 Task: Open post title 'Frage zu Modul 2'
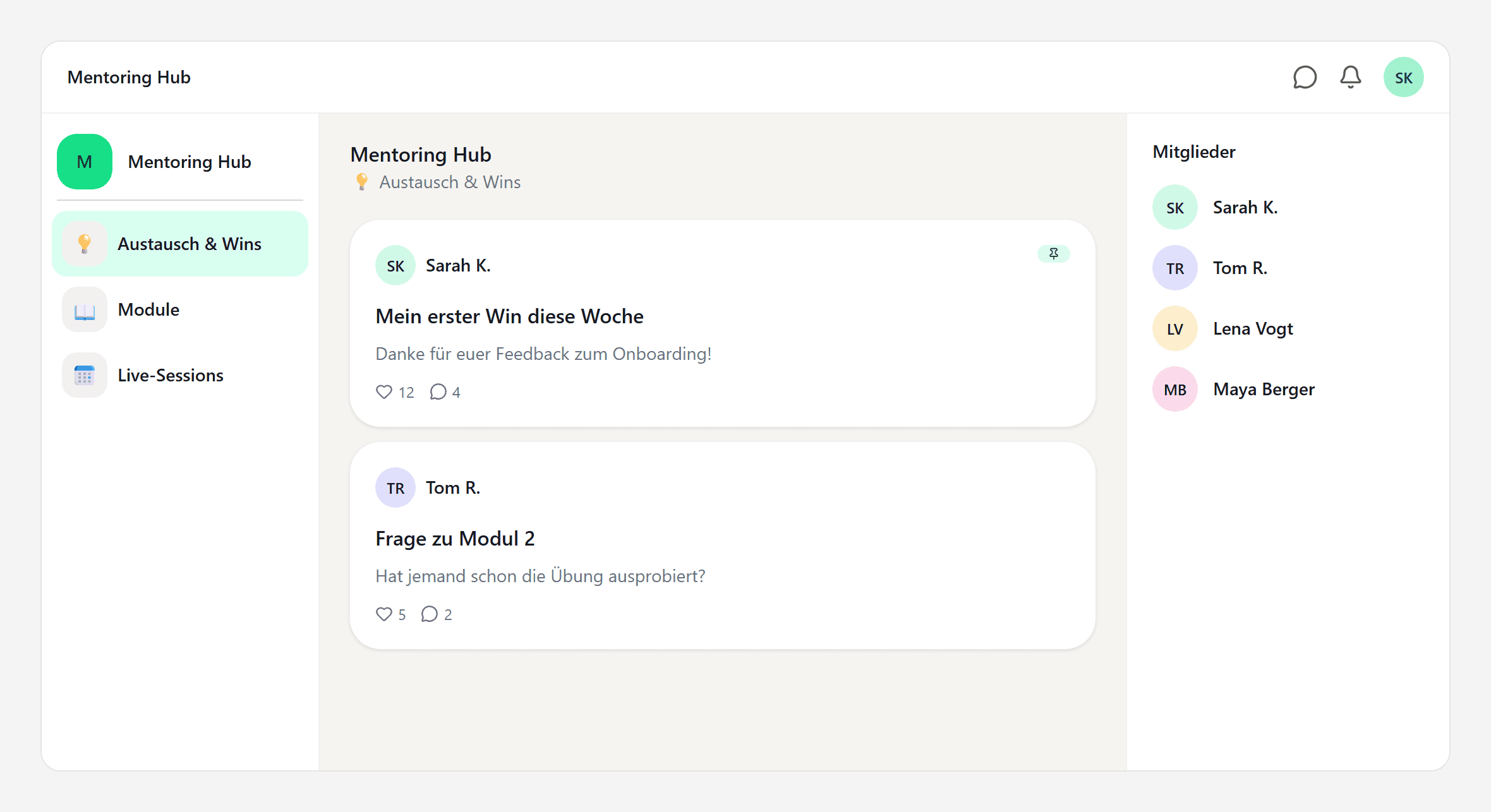[x=455, y=538]
